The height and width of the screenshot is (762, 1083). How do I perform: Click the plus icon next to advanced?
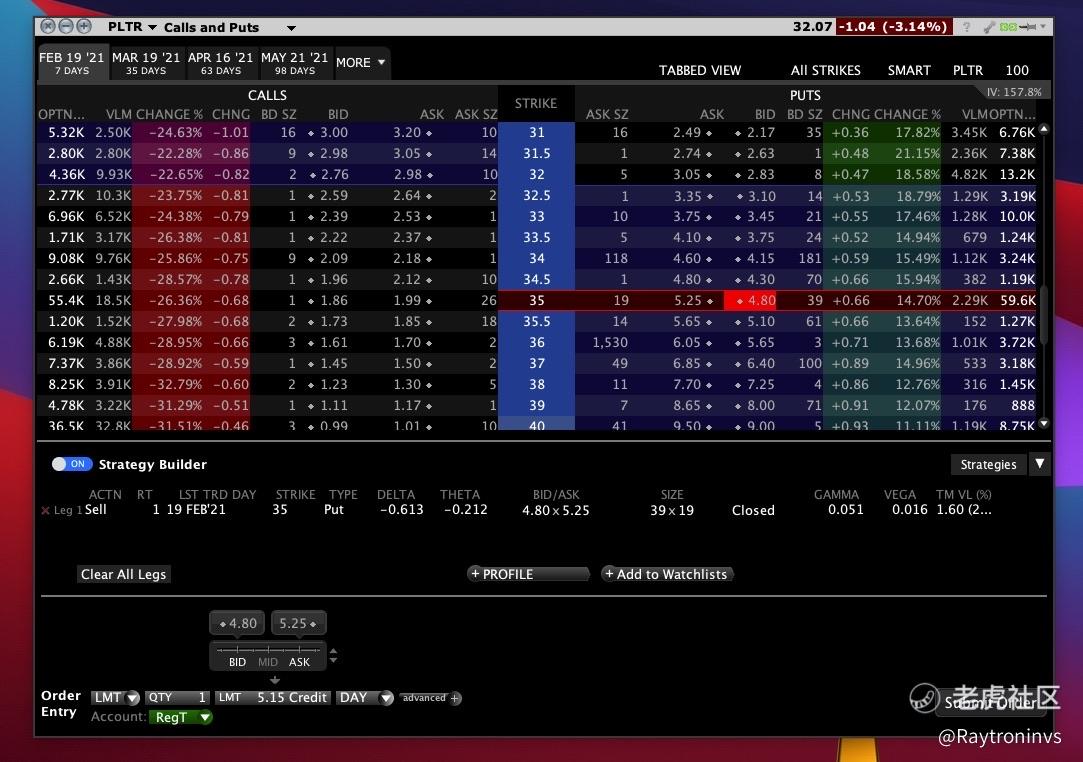[455, 698]
